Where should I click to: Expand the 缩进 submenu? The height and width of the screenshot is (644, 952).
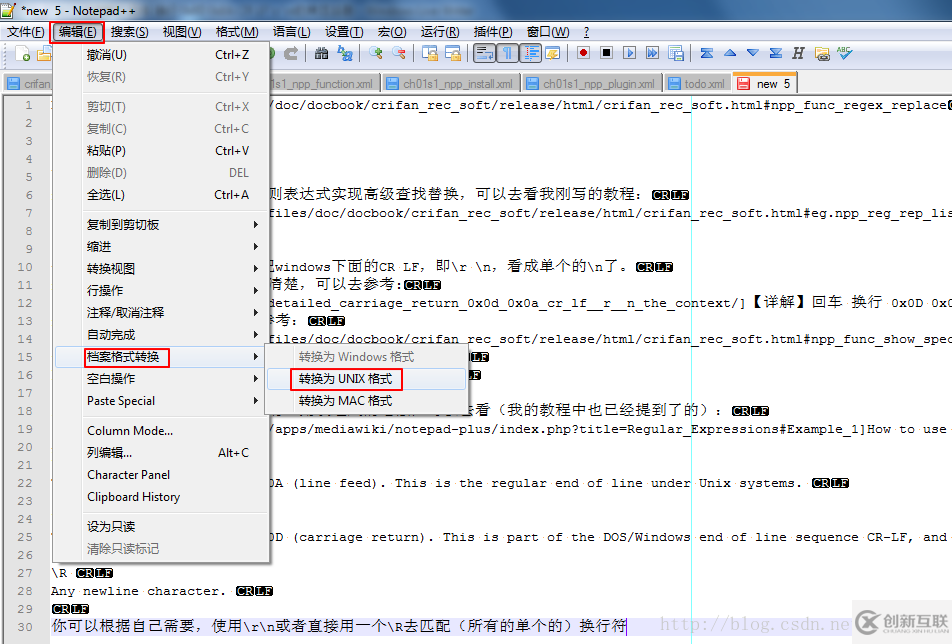tap(162, 246)
